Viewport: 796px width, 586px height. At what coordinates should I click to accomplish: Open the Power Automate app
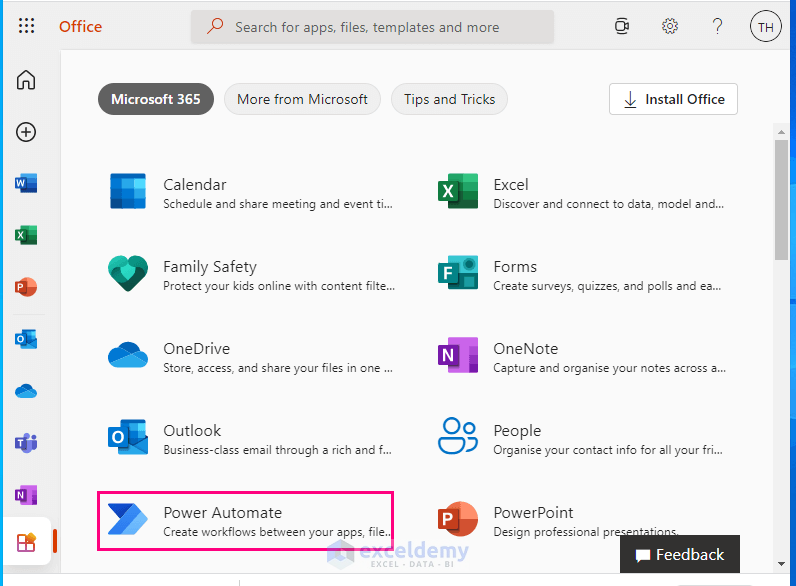[245, 521]
